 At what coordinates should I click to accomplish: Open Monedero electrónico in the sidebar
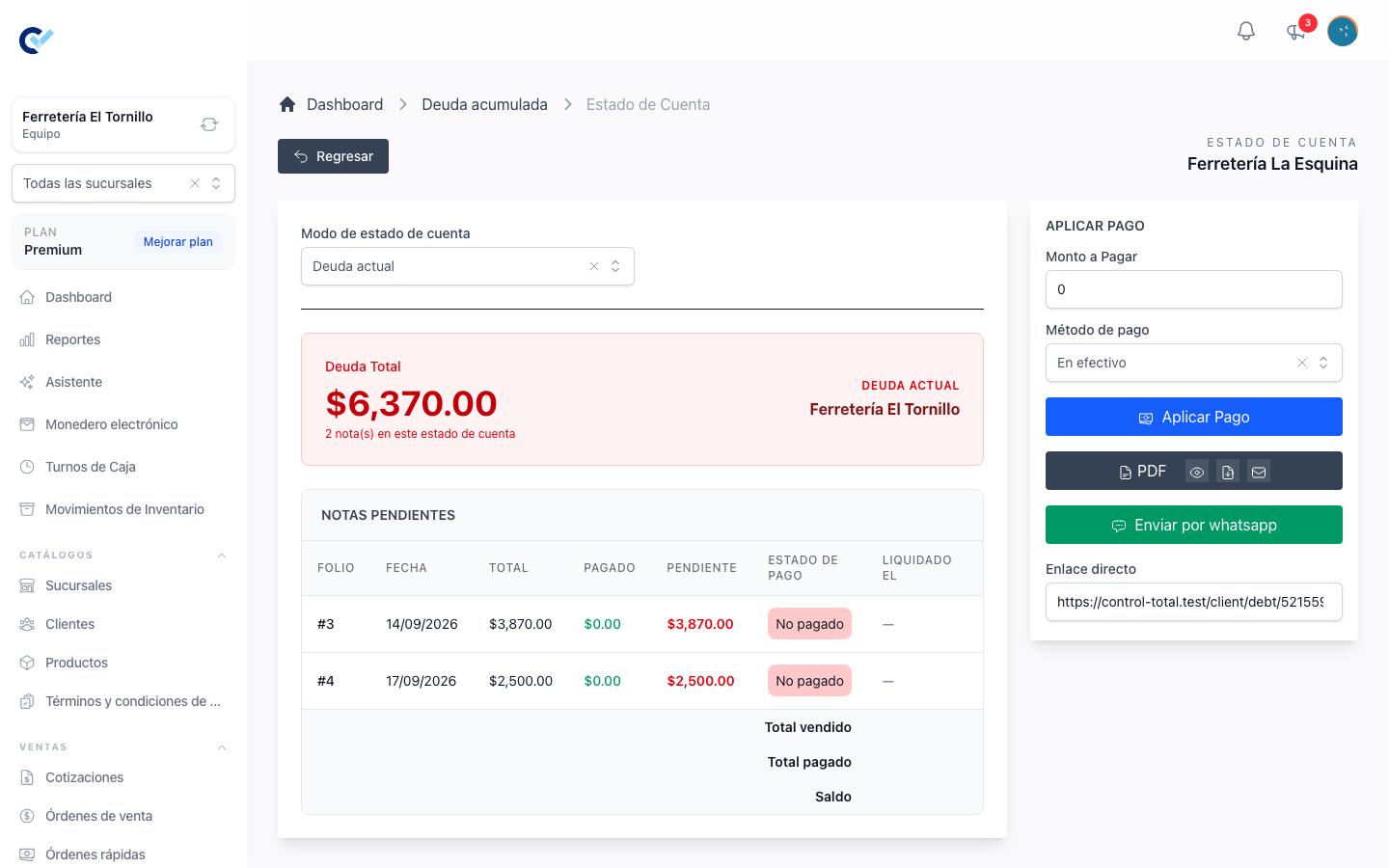123,424
